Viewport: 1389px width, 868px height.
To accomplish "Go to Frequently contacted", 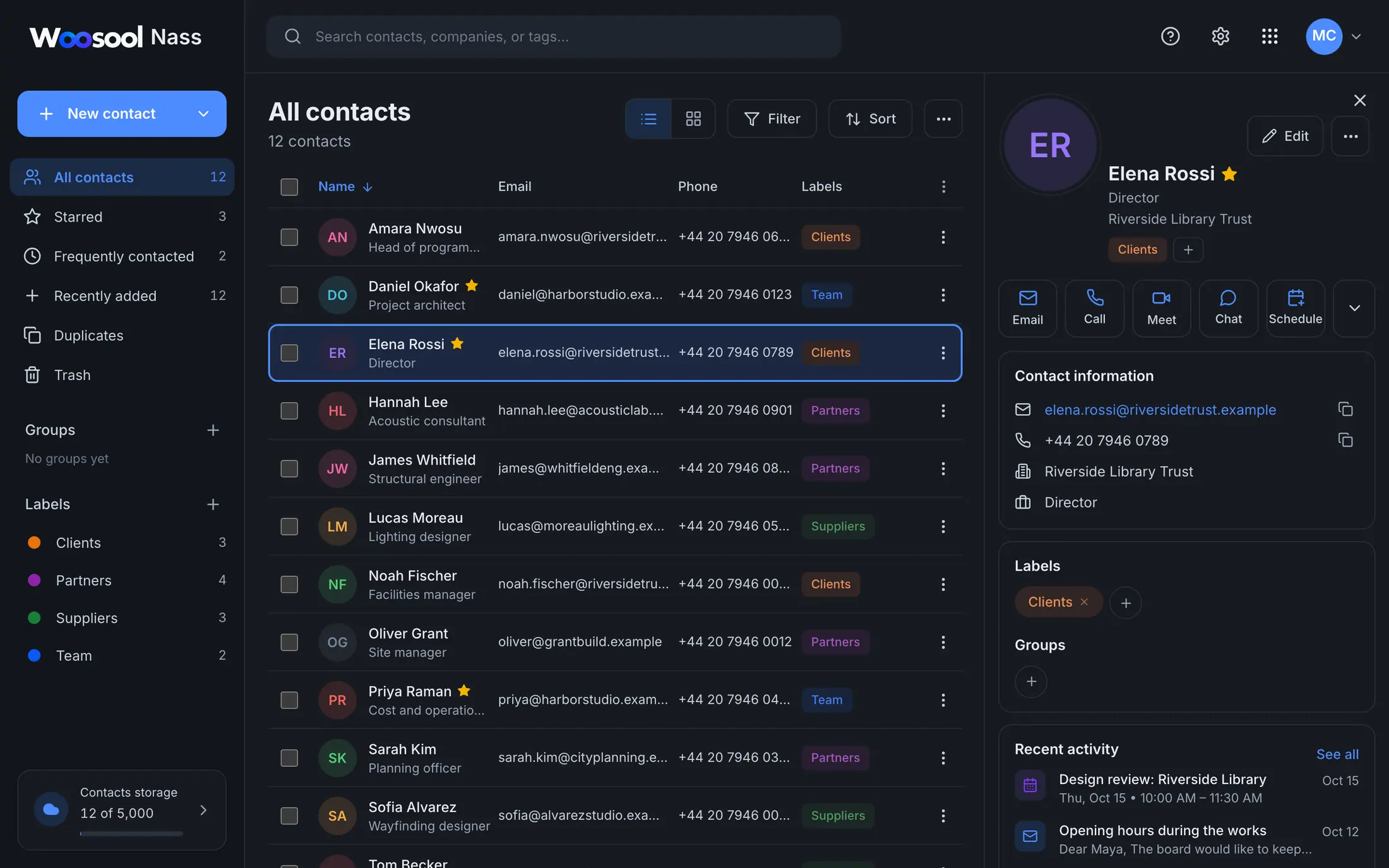I will click(x=122, y=256).
